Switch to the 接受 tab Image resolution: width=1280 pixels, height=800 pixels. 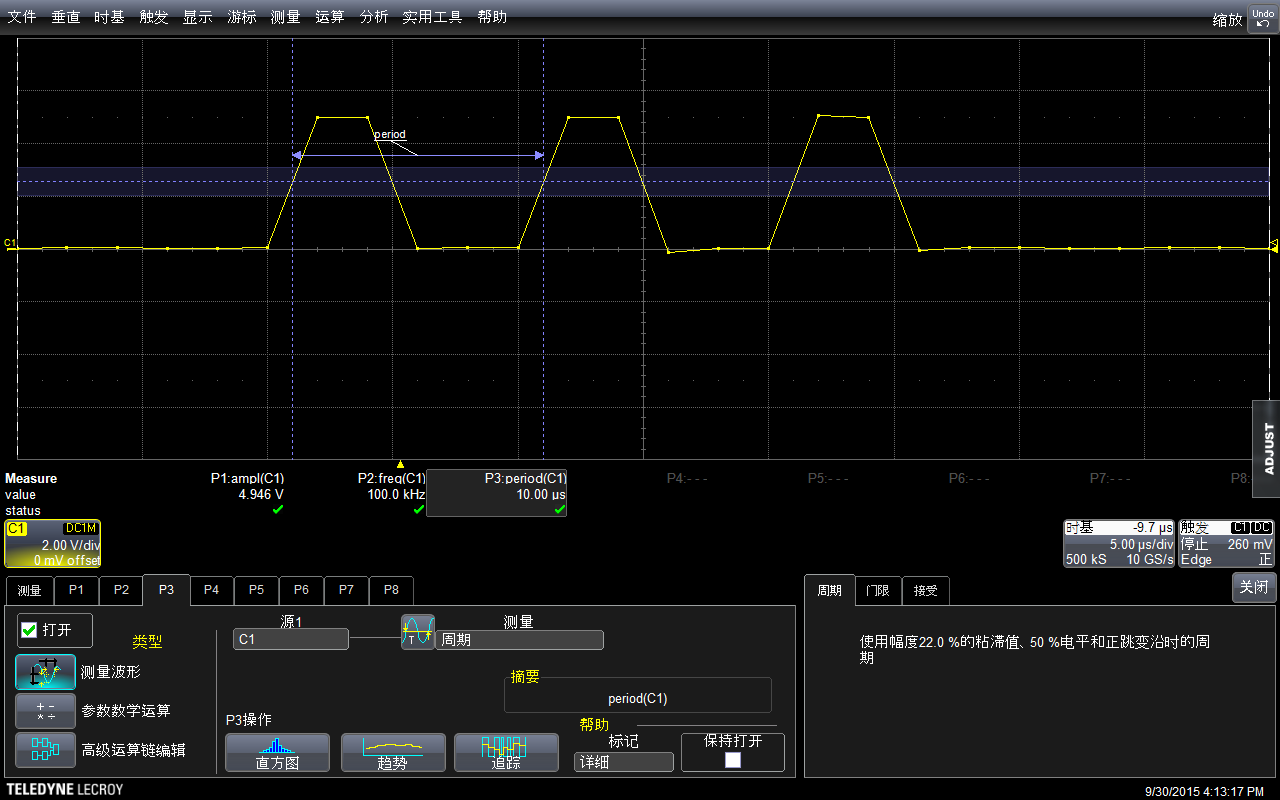pyautogui.click(x=926, y=590)
